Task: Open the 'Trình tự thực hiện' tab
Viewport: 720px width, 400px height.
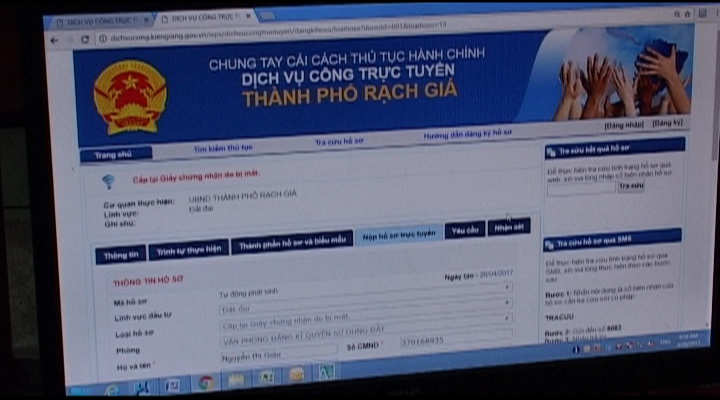Action: (187, 250)
